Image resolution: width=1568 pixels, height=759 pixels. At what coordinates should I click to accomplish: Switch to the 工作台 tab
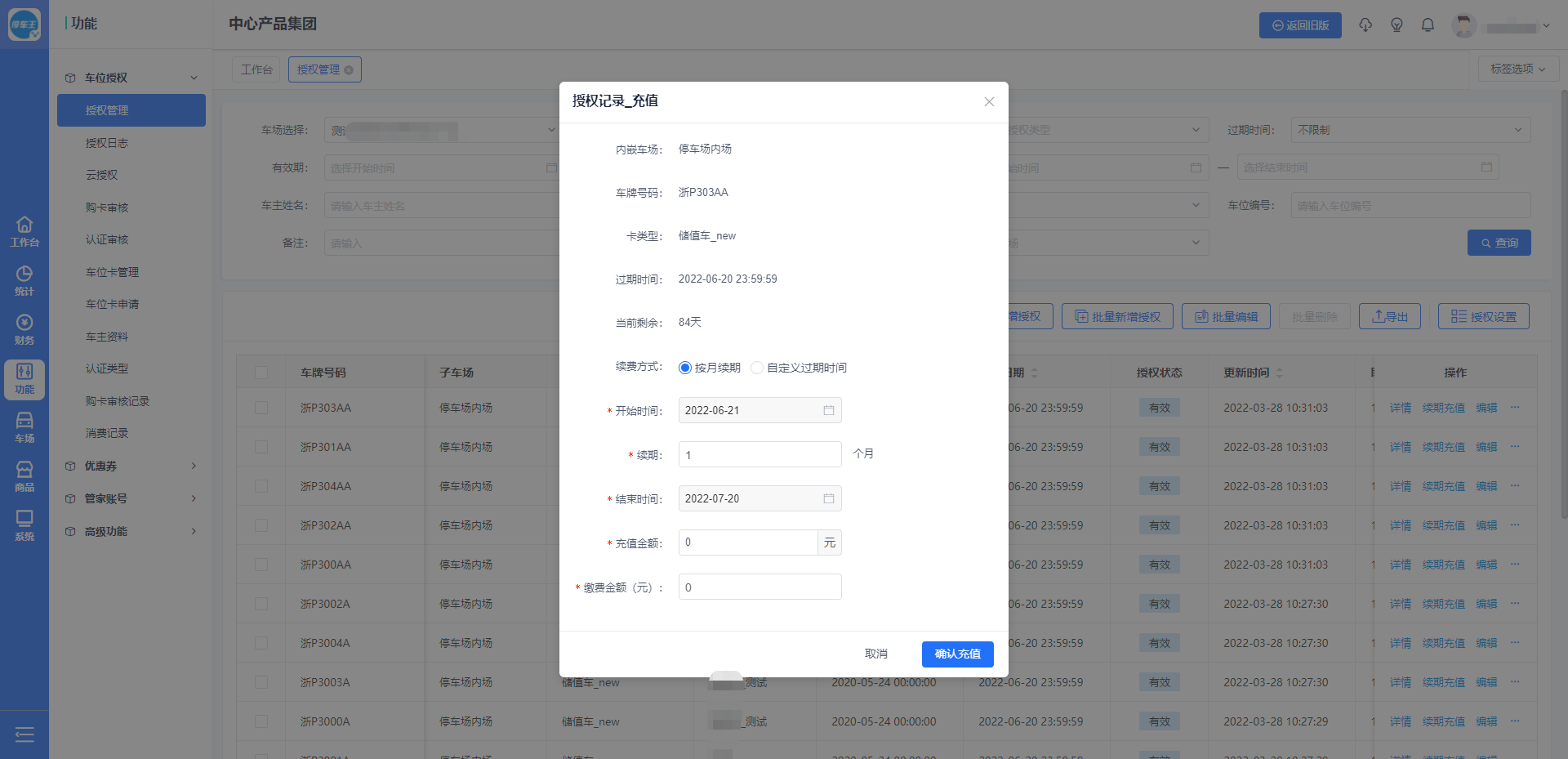[x=256, y=69]
